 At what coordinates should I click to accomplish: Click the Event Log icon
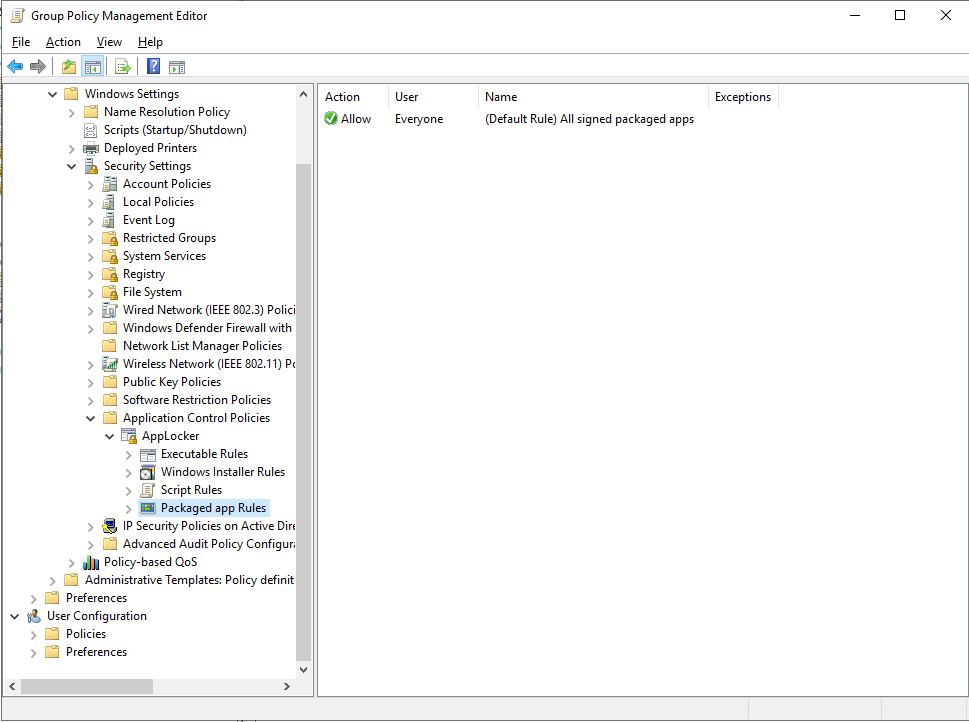point(109,220)
